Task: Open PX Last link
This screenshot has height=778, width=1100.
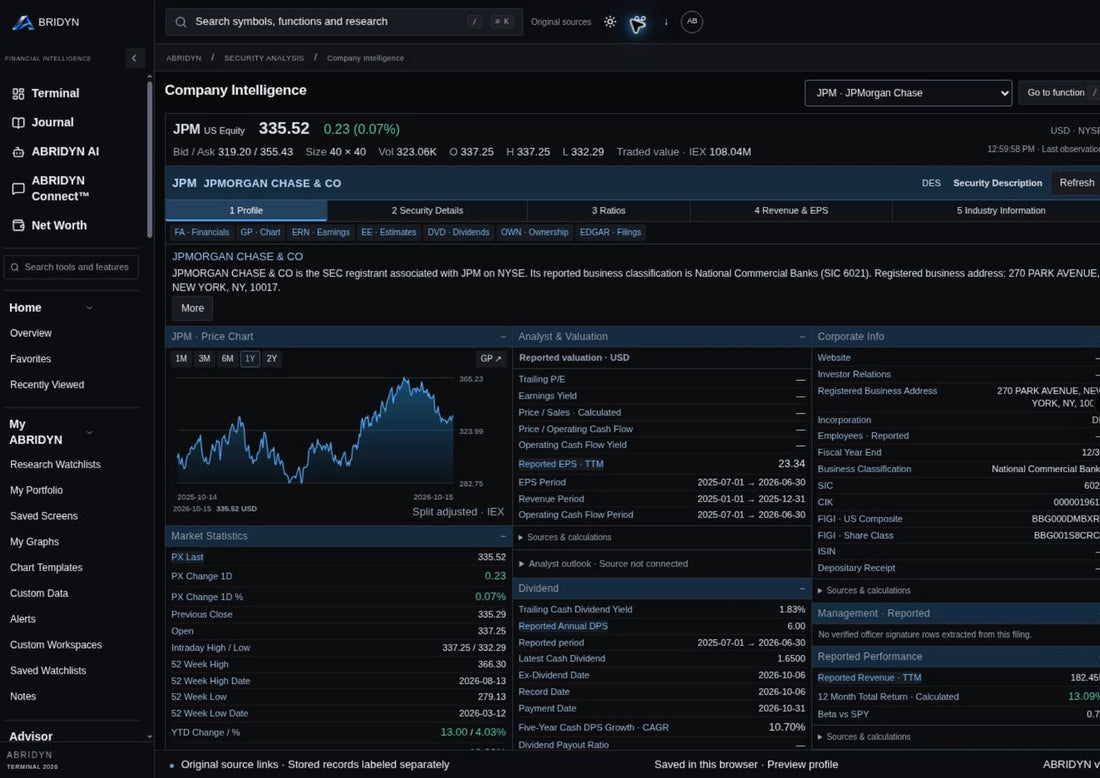Action: (x=187, y=558)
